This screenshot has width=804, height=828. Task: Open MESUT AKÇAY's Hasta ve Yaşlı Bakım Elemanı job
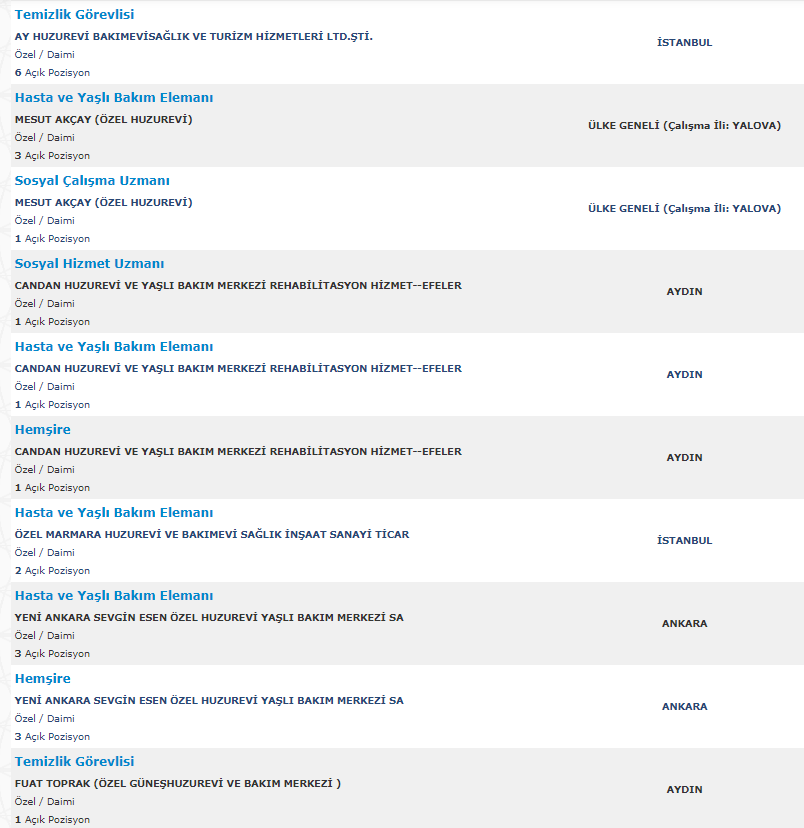click(x=113, y=98)
